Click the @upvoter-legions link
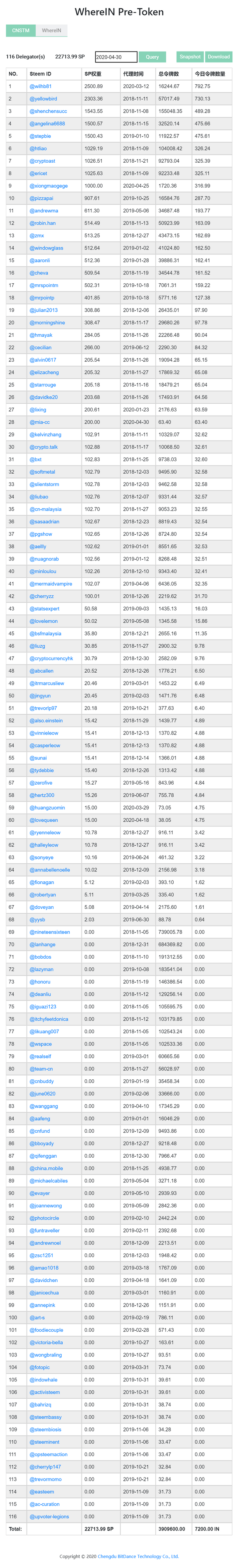The image size is (236, 1568). click(49, 1516)
